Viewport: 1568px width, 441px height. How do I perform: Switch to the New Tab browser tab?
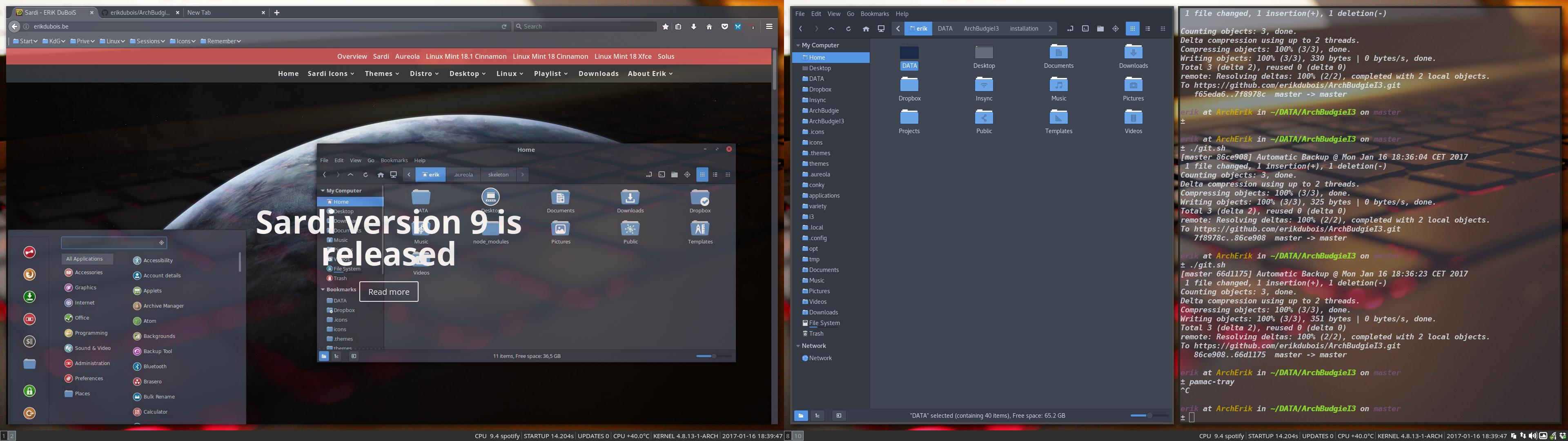click(225, 12)
